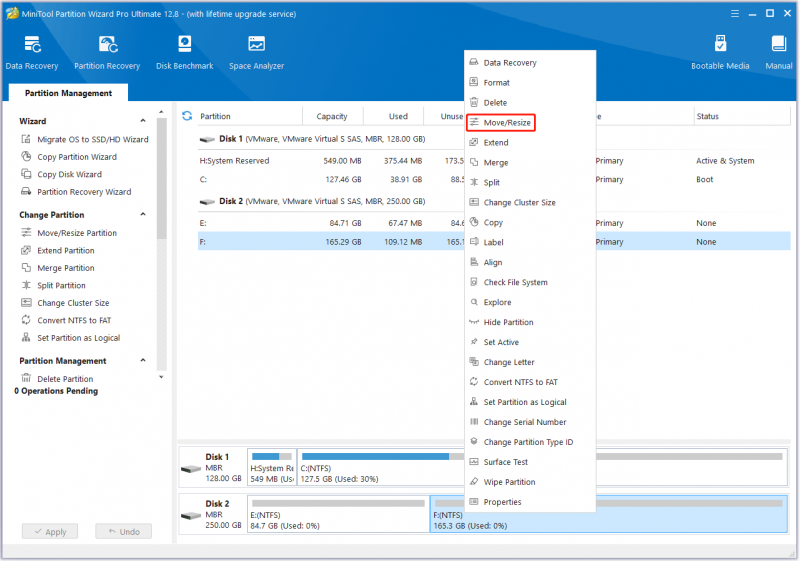This screenshot has height=561, width=800.
Task: Refresh the partition list icon
Action: tap(187, 116)
